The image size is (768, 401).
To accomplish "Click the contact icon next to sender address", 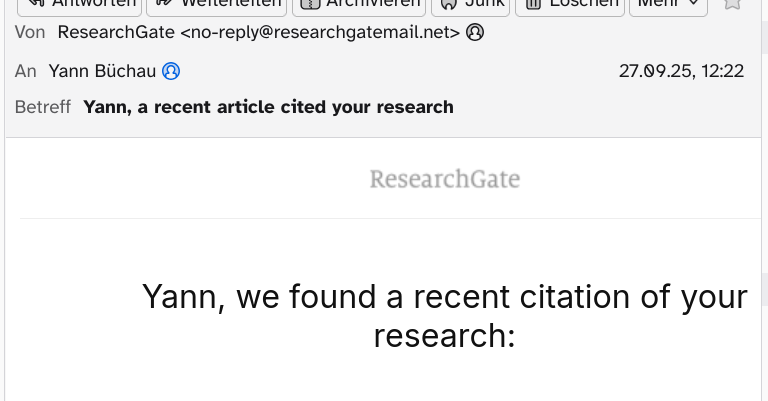I will [x=475, y=32].
